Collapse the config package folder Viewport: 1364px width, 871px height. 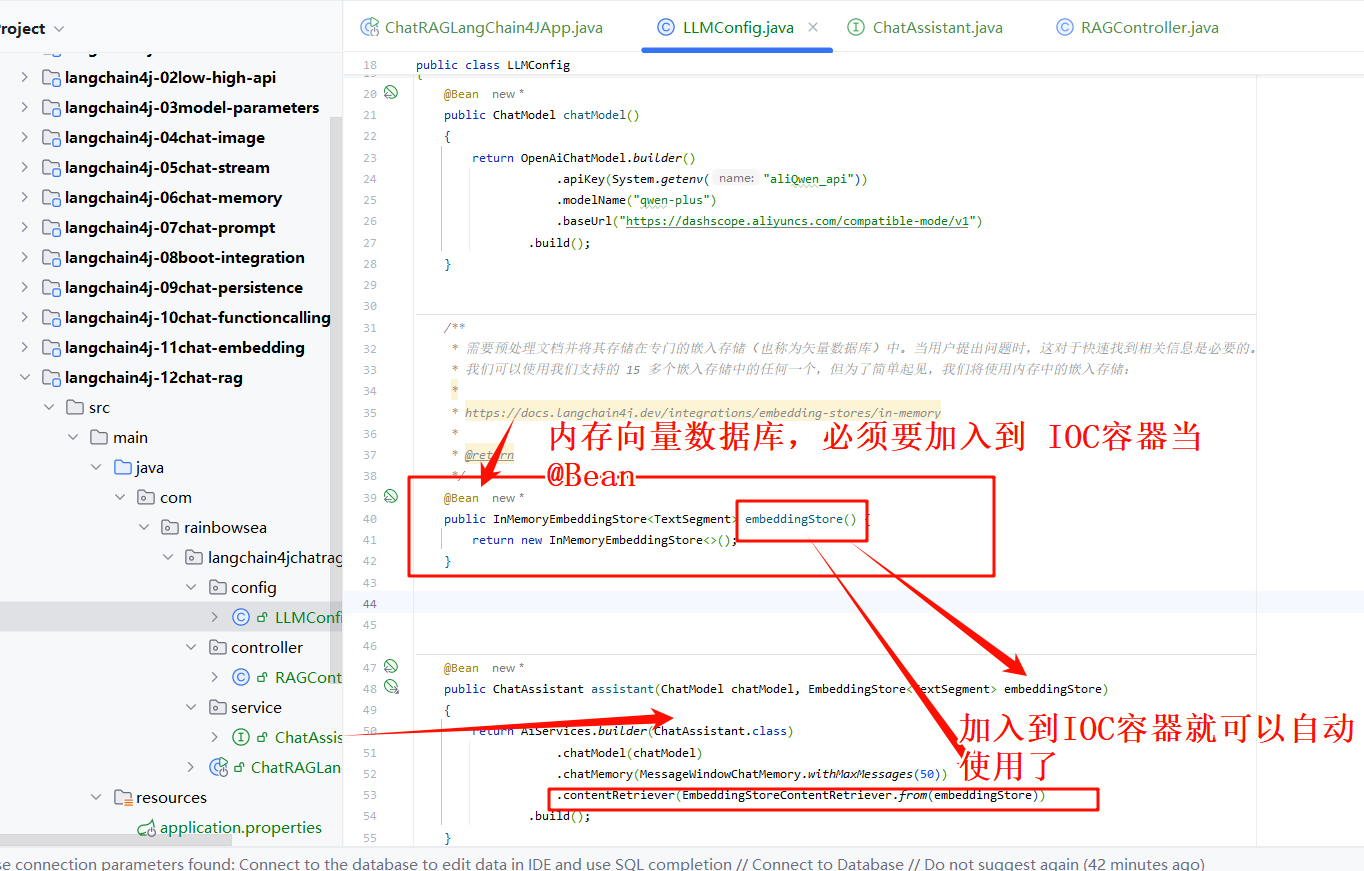pos(192,587)
